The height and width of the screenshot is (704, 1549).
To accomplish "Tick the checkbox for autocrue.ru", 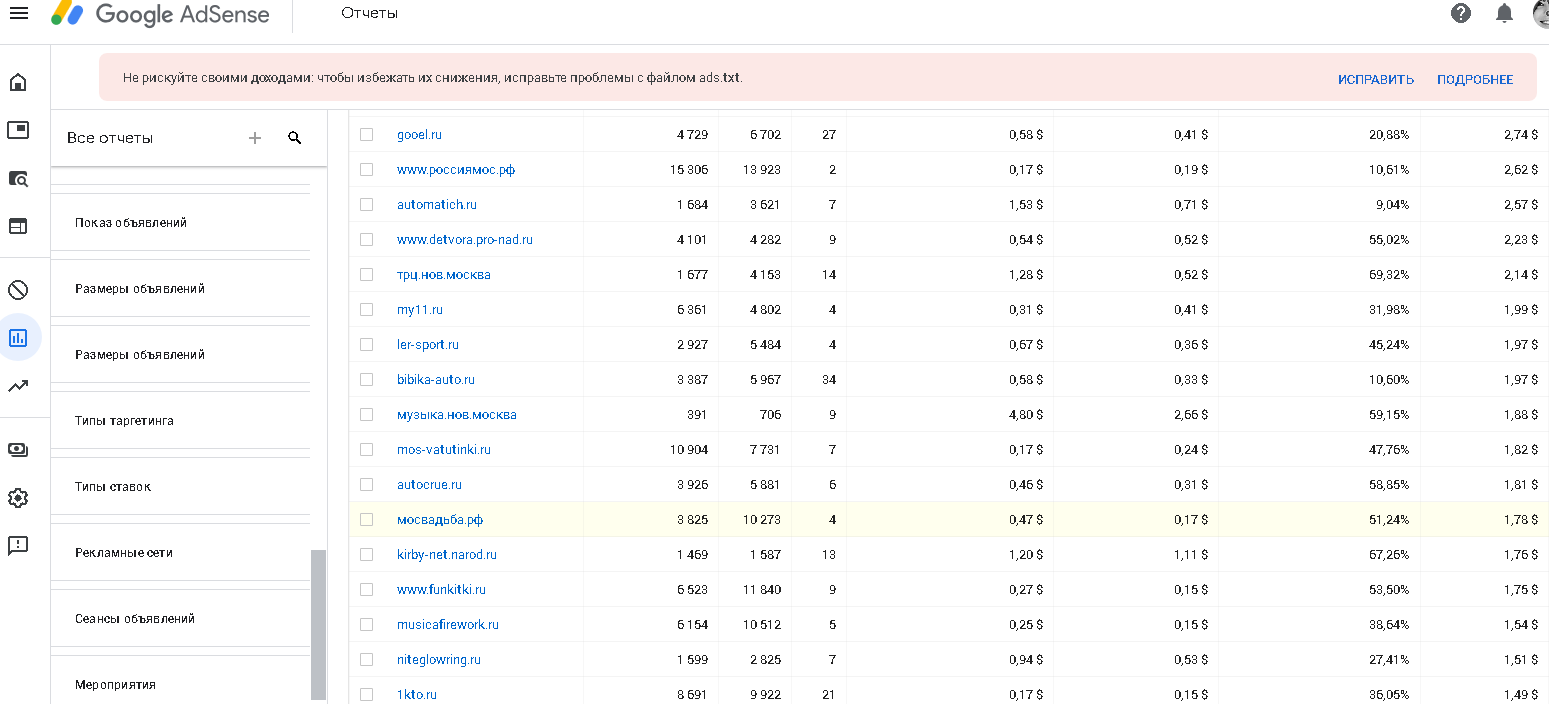I will 366,484.
